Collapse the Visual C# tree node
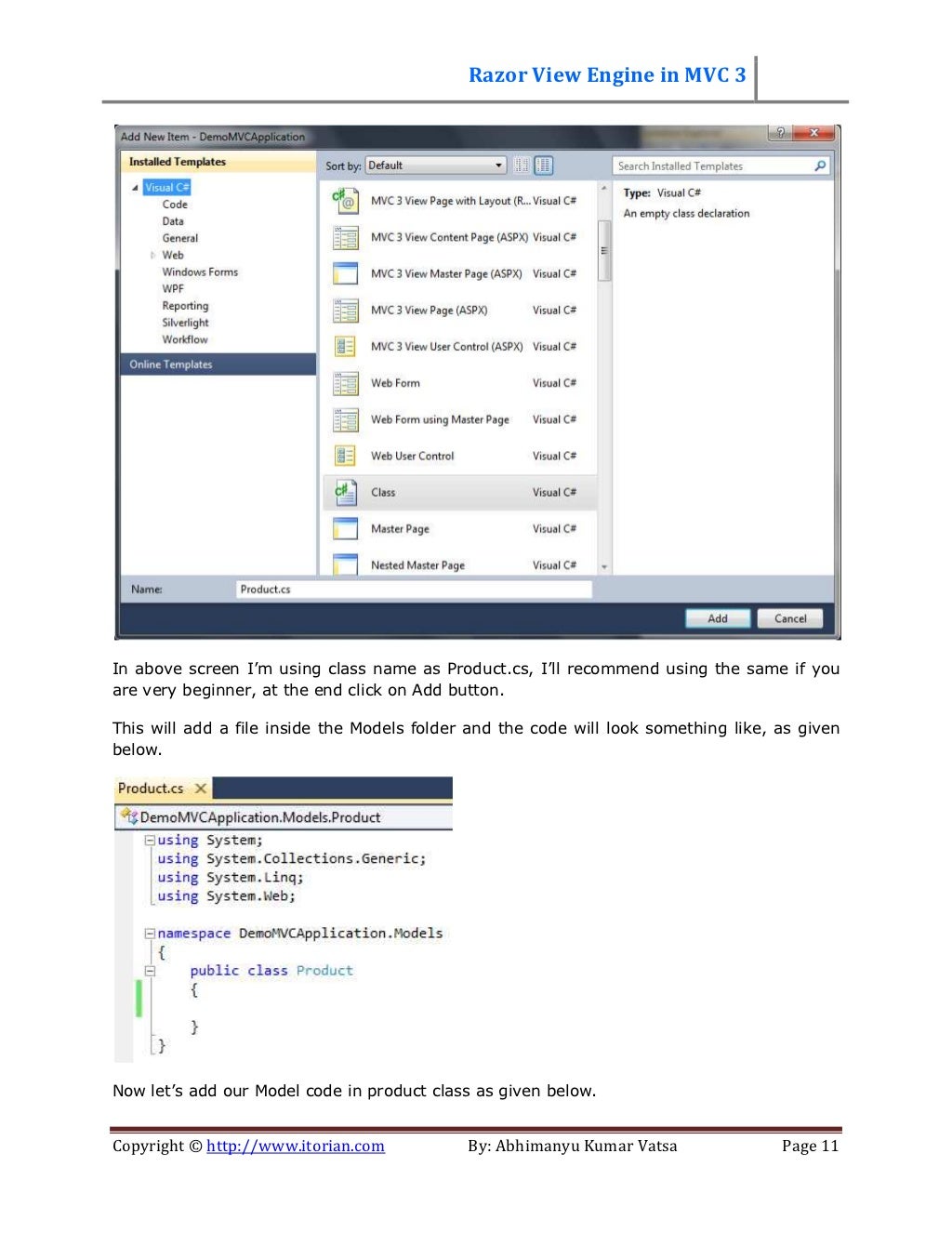Screen dimensions: 952x1233 [135, 188]
